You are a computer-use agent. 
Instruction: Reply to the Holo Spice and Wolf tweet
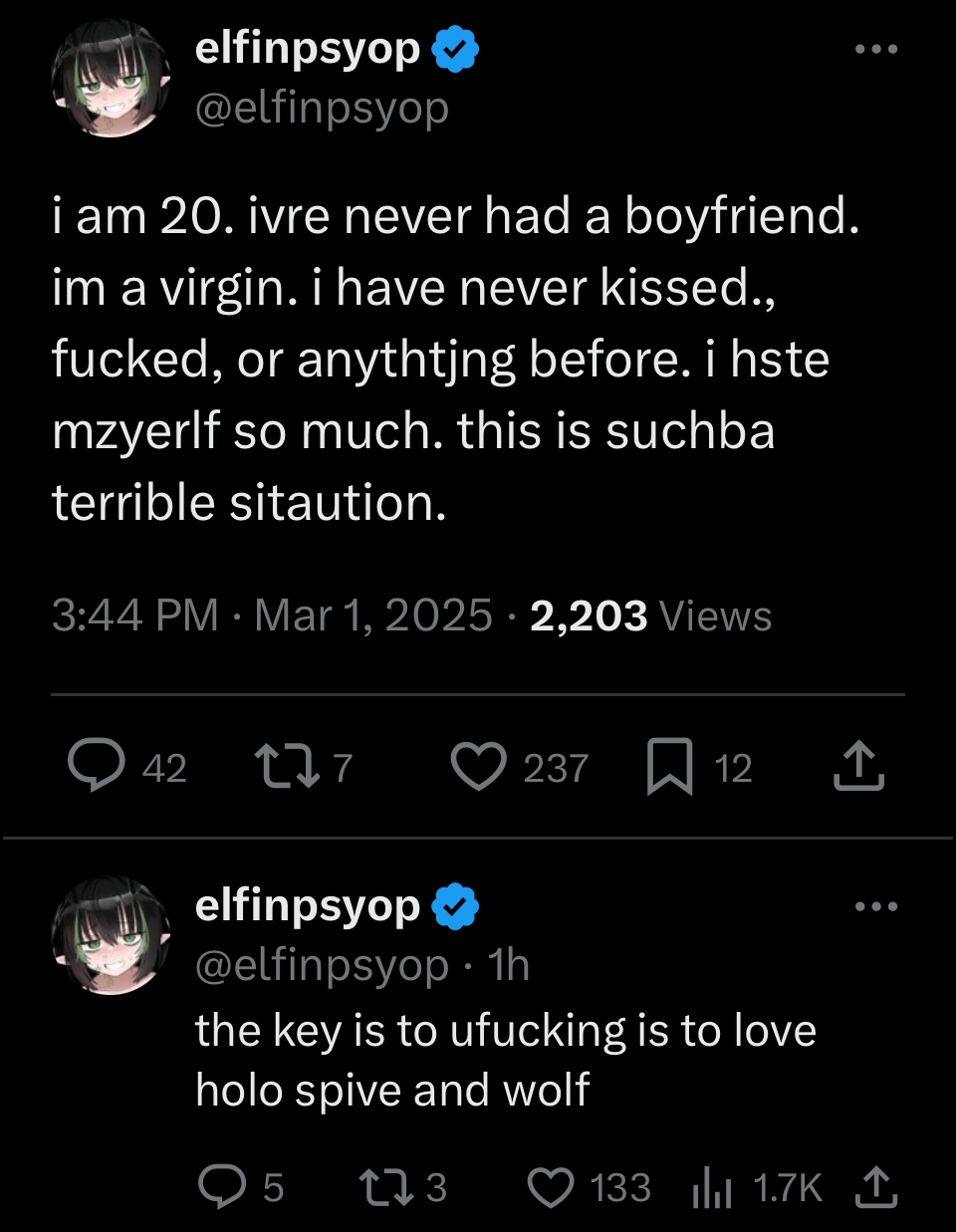pos(223,1187)
